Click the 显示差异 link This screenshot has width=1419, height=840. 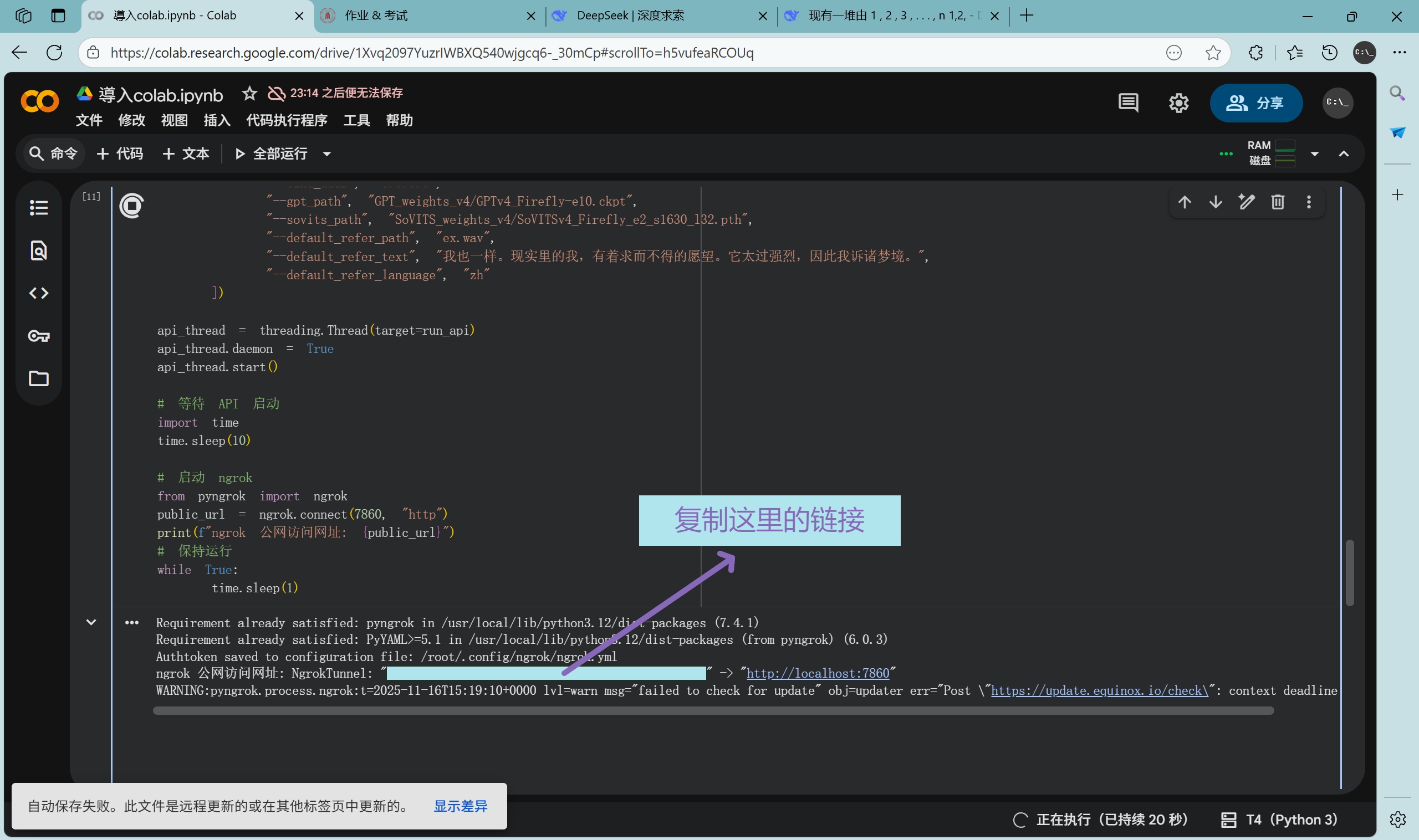pyautogui.click(x=460, y=806)
